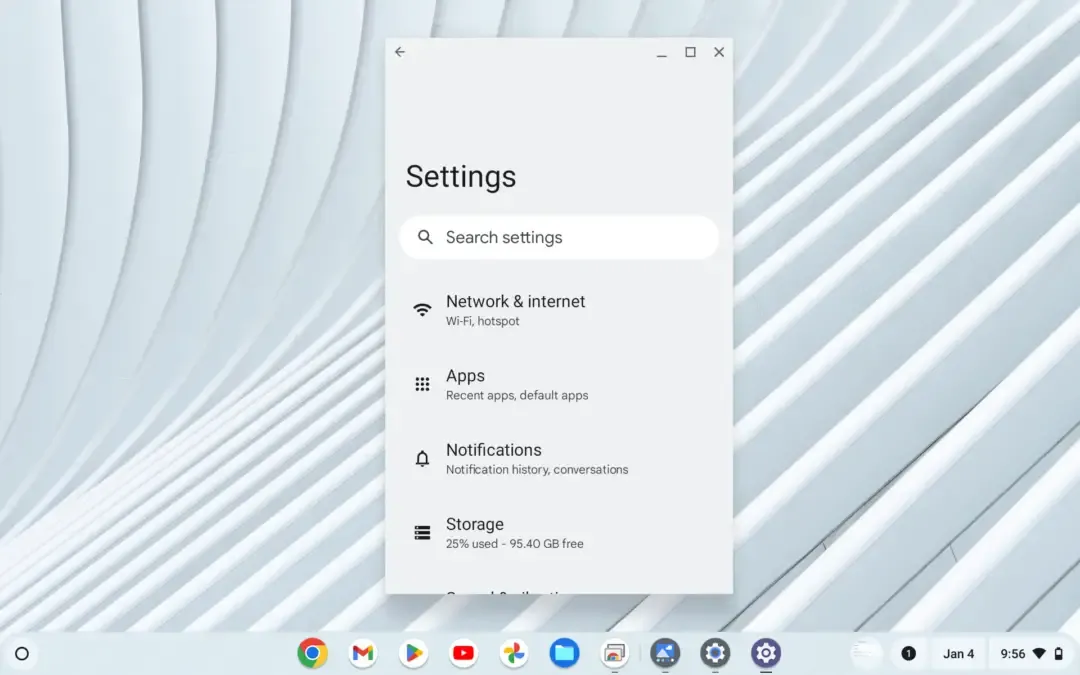Open Gmail from the shelf
Screen dimensions: 1080x675
pos(363,653)
